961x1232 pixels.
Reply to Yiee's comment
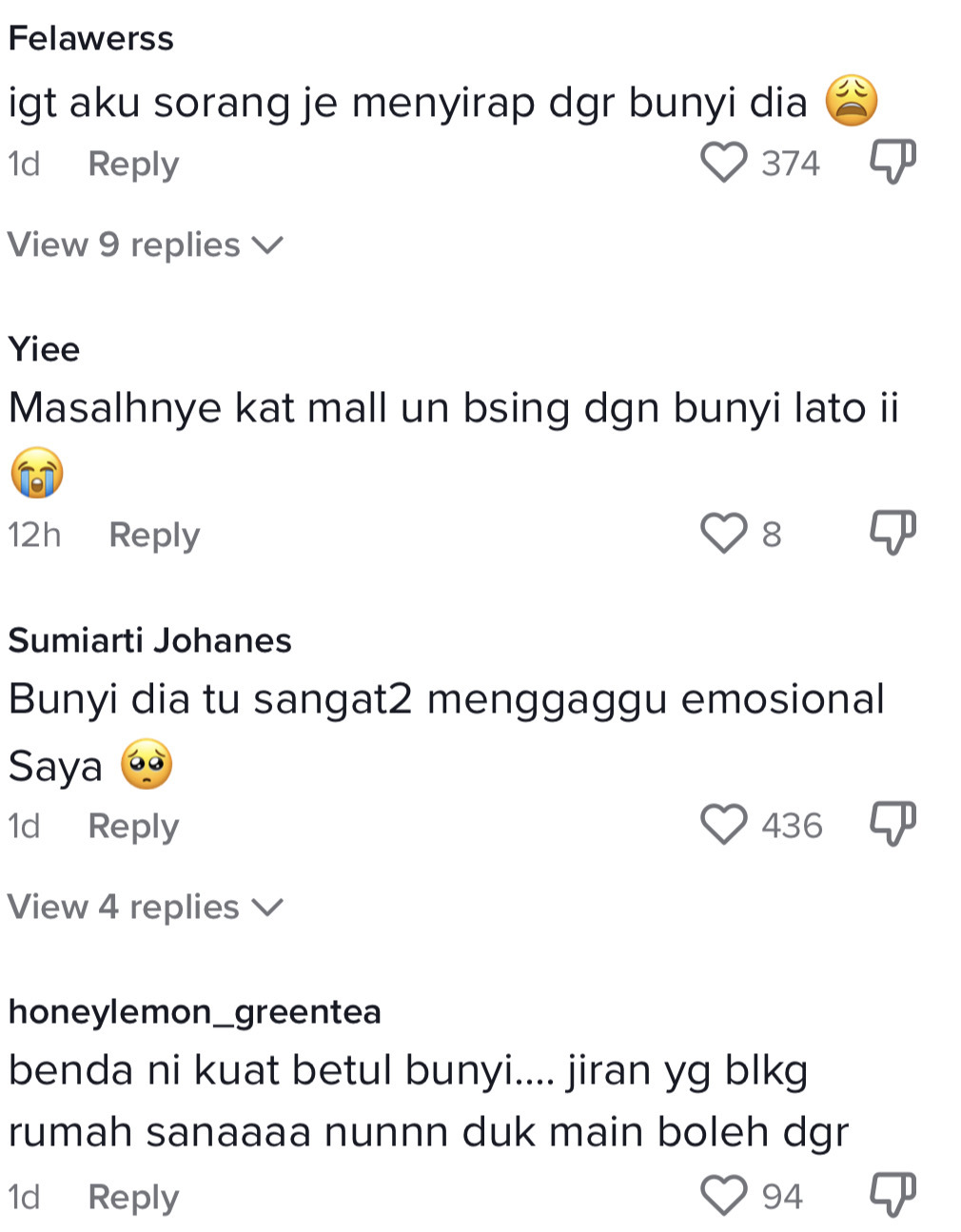(x=154, y=536)
